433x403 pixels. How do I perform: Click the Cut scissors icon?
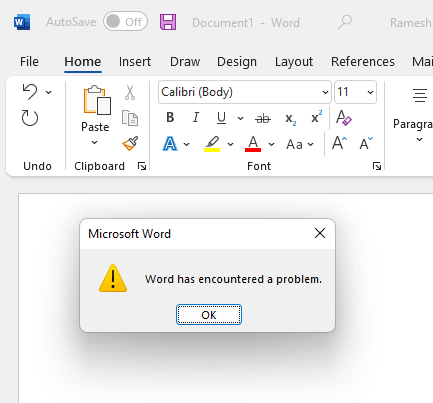(x=130, y=92)
